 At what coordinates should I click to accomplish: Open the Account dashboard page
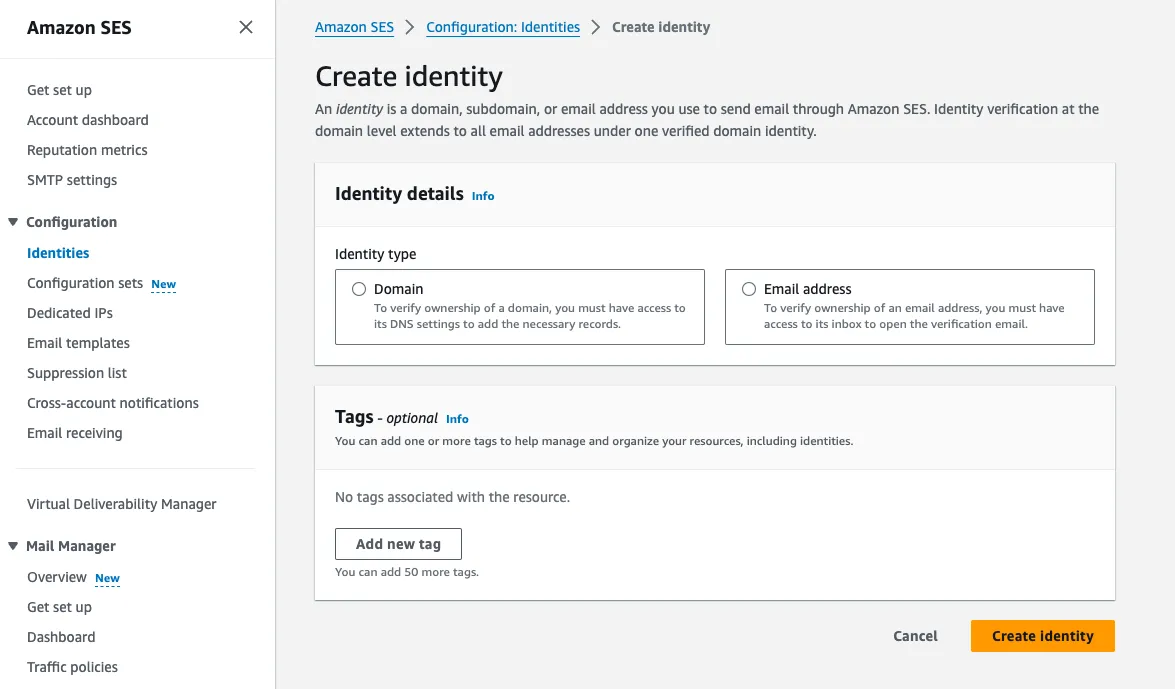coord(87,120)
